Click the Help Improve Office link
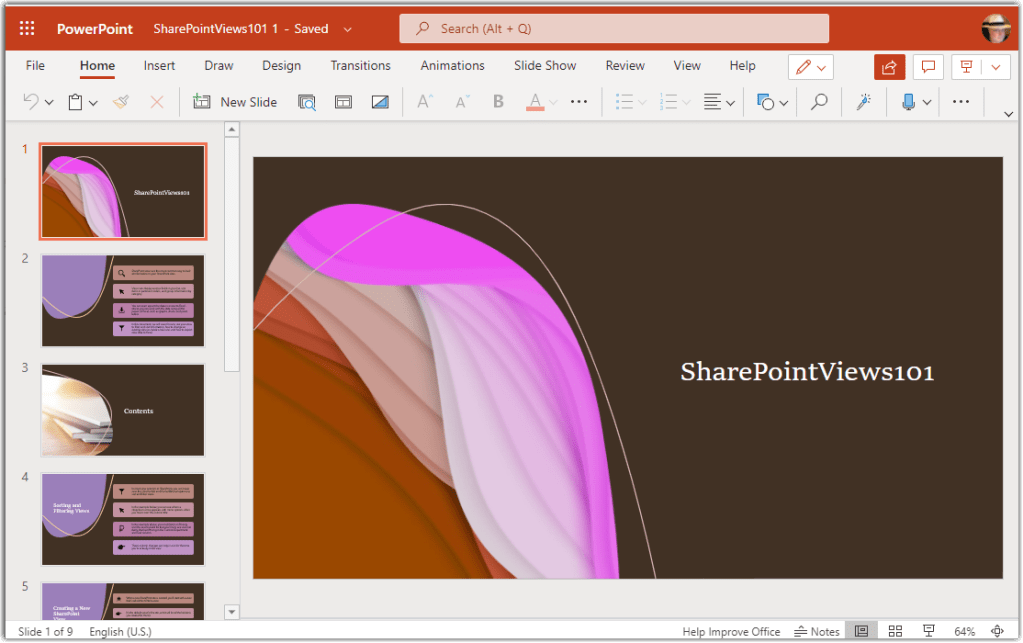1023x643 pixels. click(731, 631)
